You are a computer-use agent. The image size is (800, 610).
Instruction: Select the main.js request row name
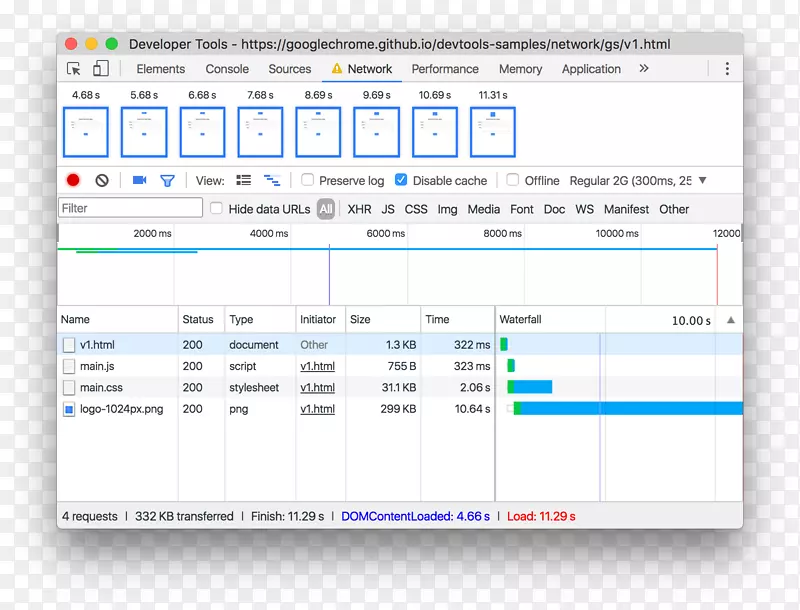[97, 366]
